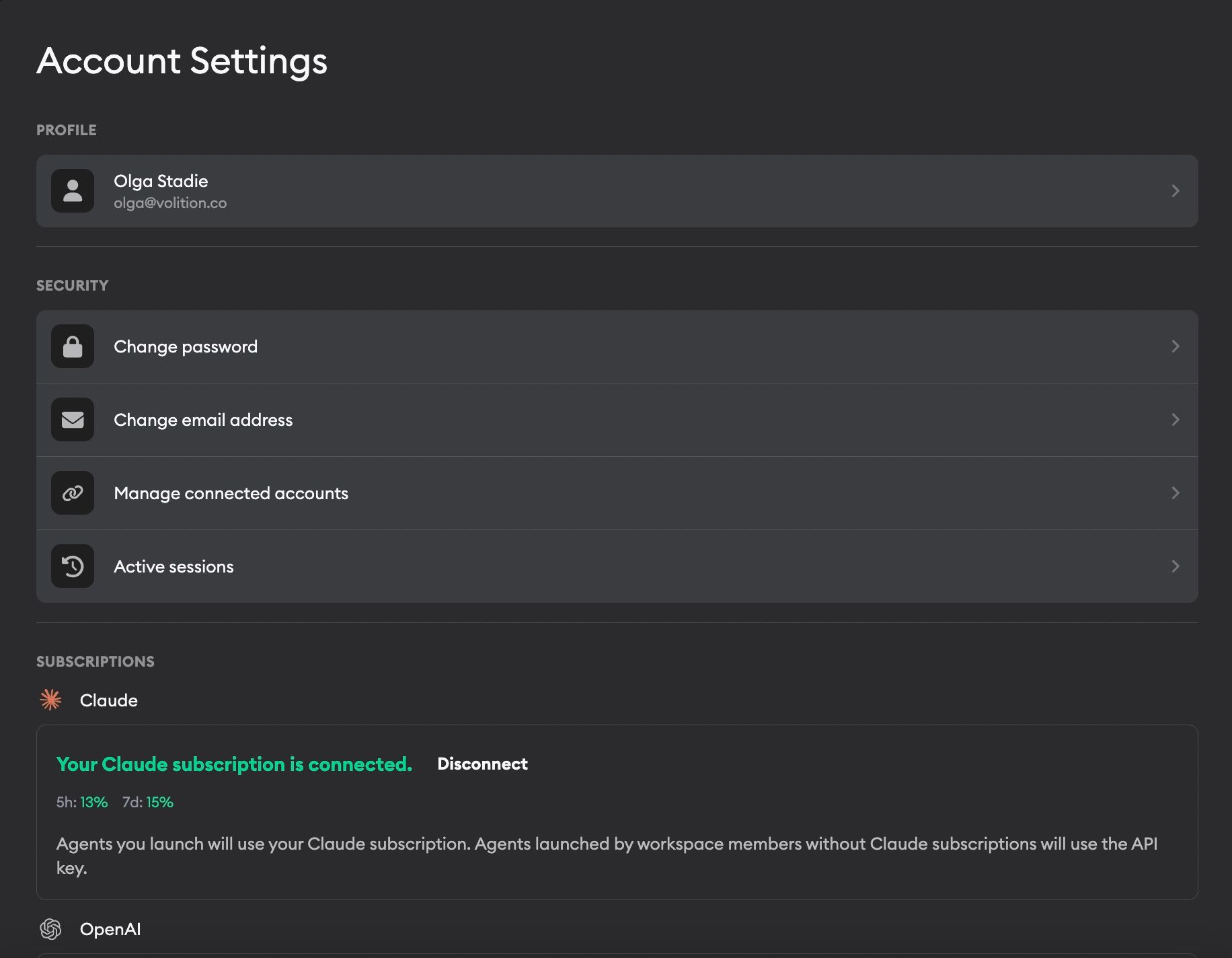
Task: Click the history icon beside Active sessions
Action: tap(72, 566)
